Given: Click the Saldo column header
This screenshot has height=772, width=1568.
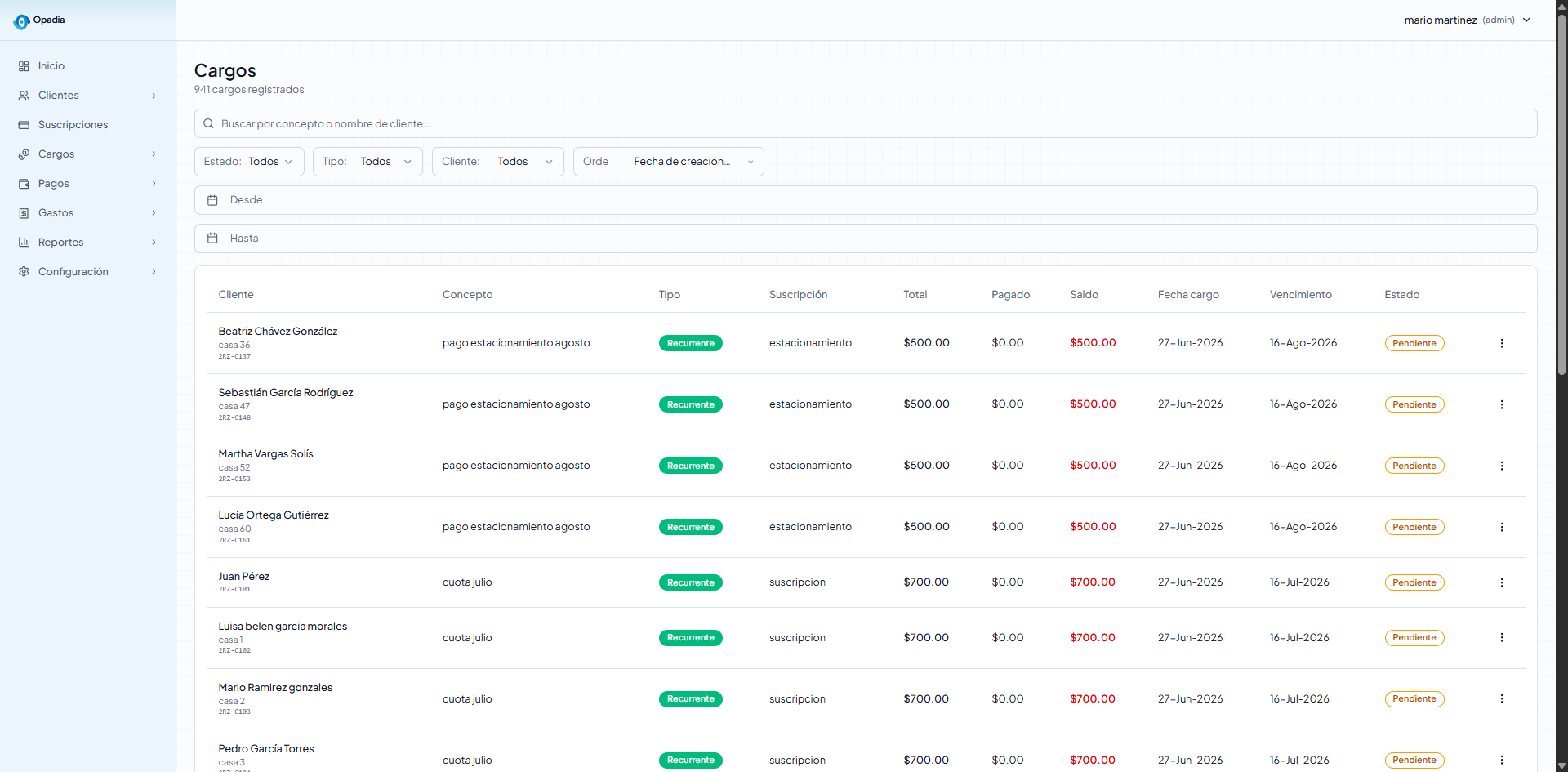Looking at the screenshot, I should (1084, 295).
